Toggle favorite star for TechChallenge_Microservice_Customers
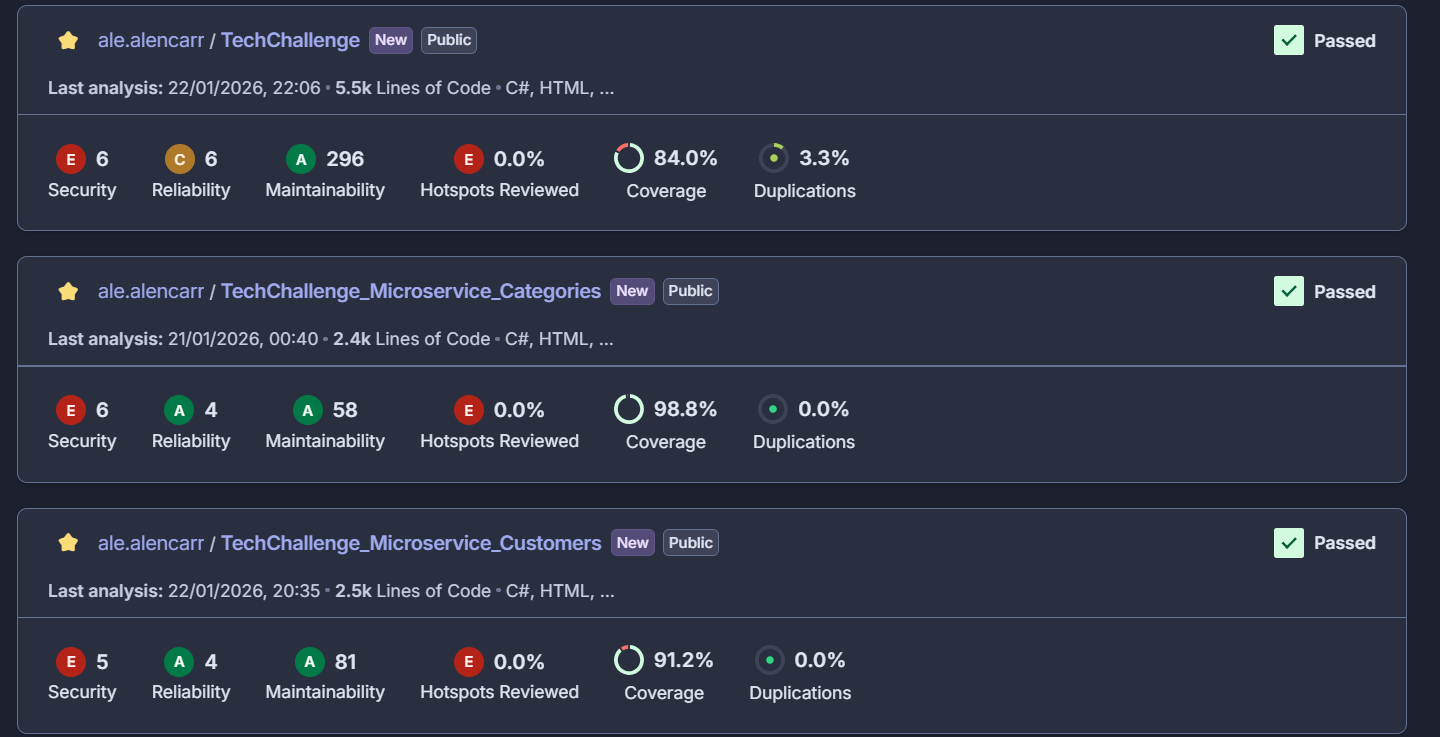The width and height of the screenshot is (1440, 737). tap(68, 543)
